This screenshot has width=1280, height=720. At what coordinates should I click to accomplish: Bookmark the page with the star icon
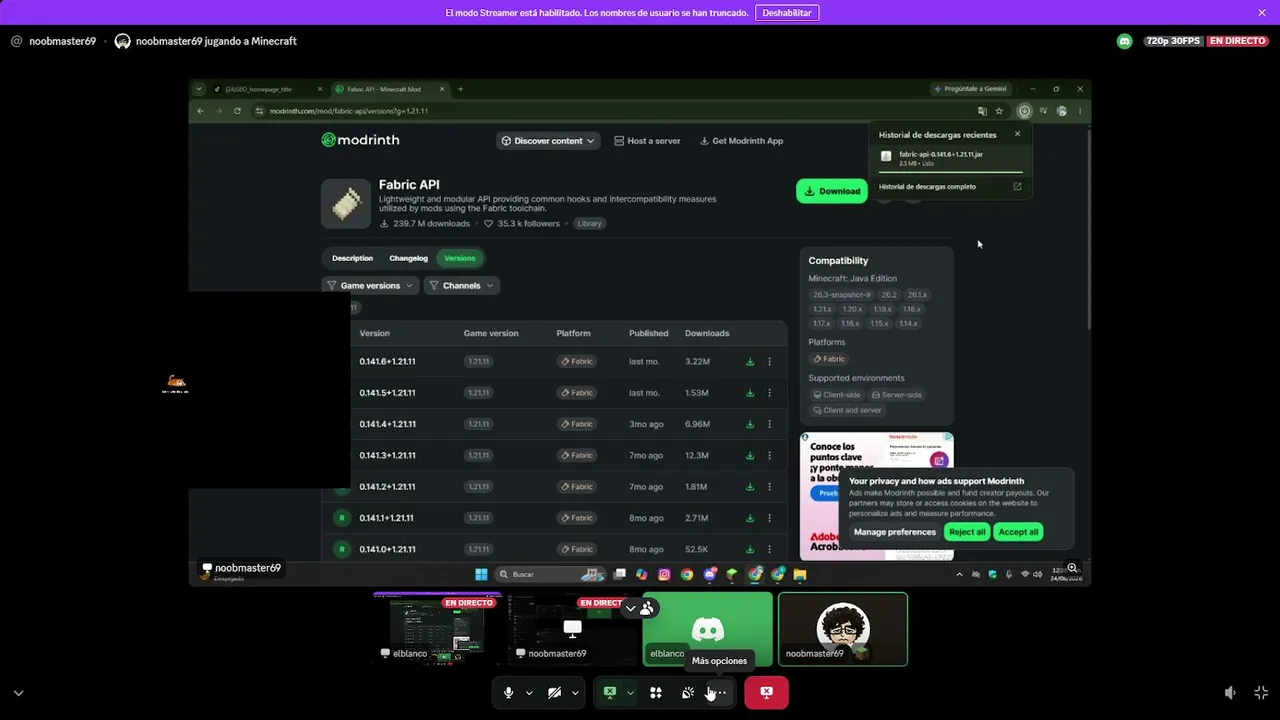tap(999, 111)
